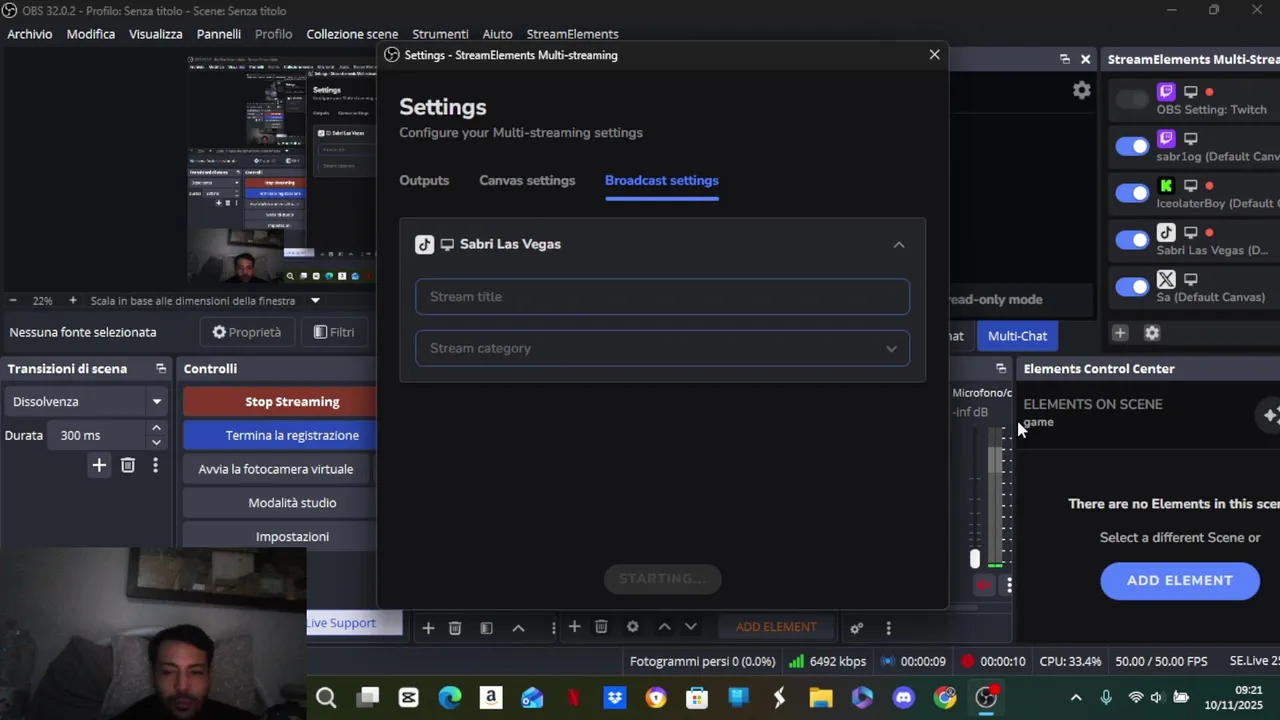Open multi-streaming settings gear beside the plus icon
Viewport: 1280px width, 720px height.
(1152, 333)
